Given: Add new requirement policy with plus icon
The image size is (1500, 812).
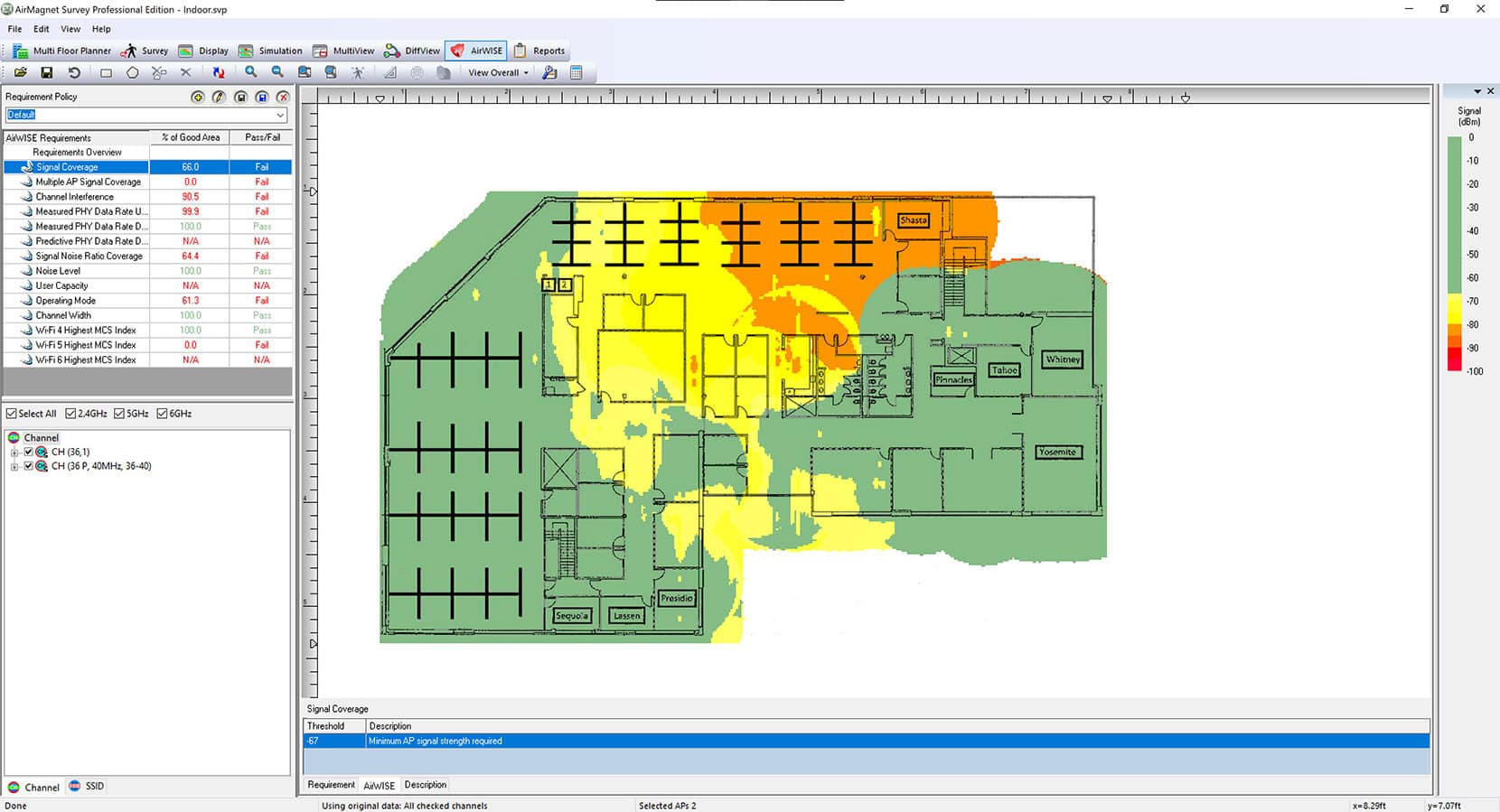Looking at the screenshot, I should tap(198, 97).
